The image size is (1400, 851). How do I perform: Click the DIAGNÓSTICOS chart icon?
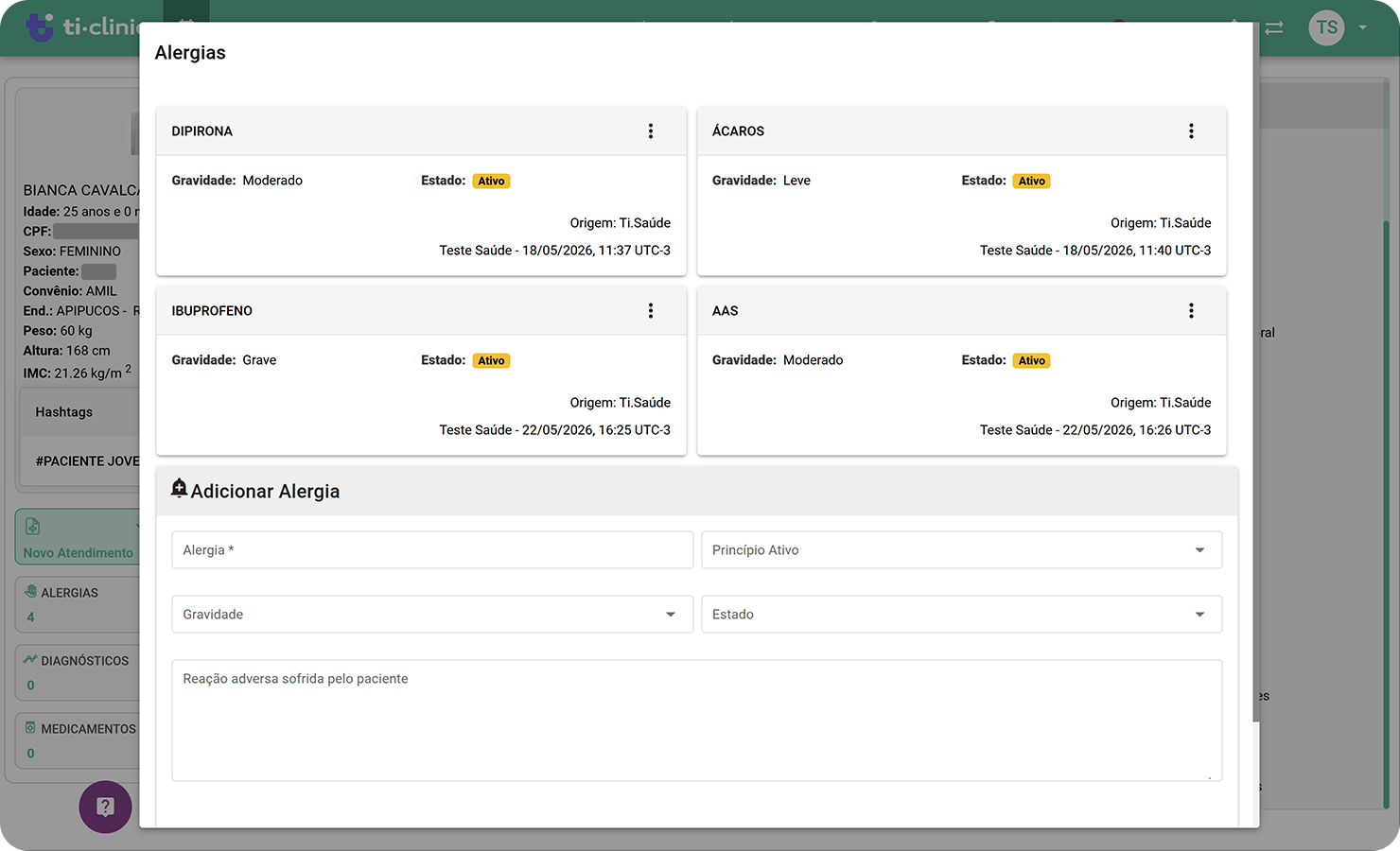point(30,660)
